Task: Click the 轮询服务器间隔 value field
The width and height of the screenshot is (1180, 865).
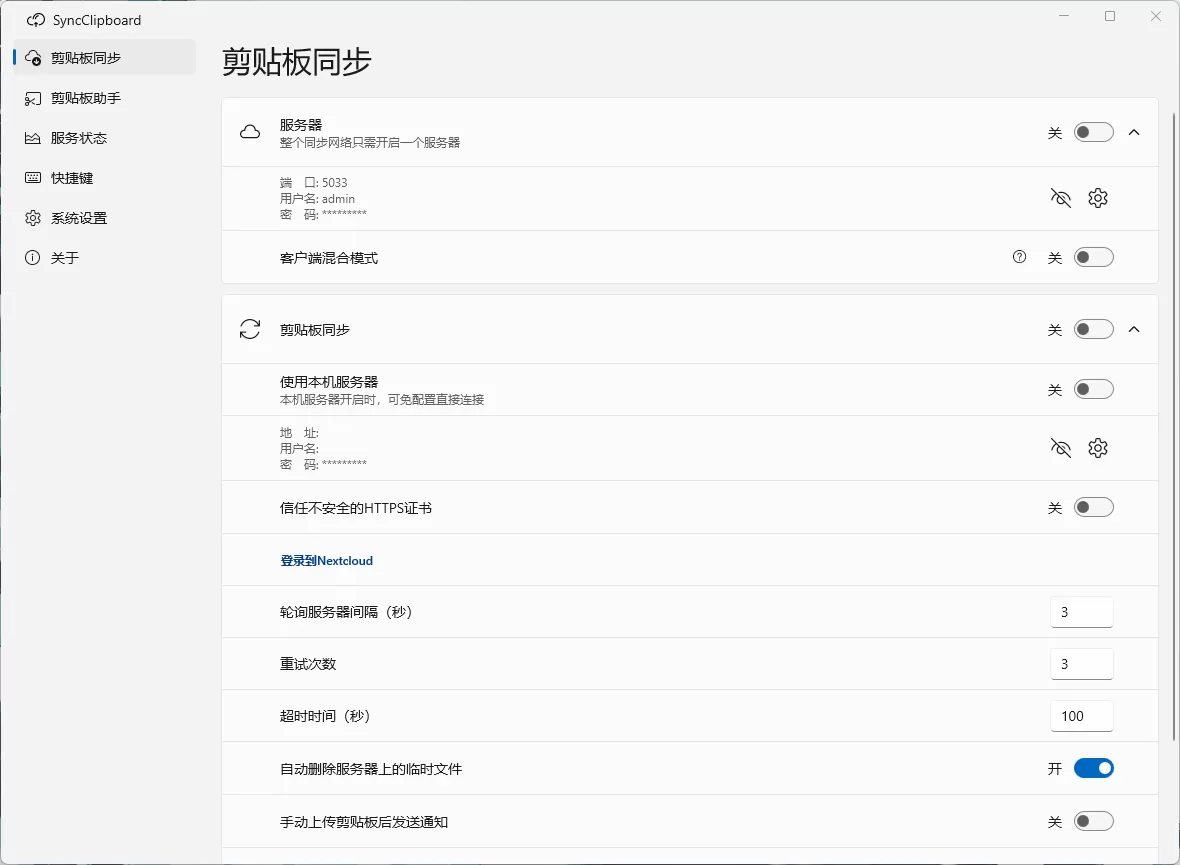Action: pos(1081,612)
